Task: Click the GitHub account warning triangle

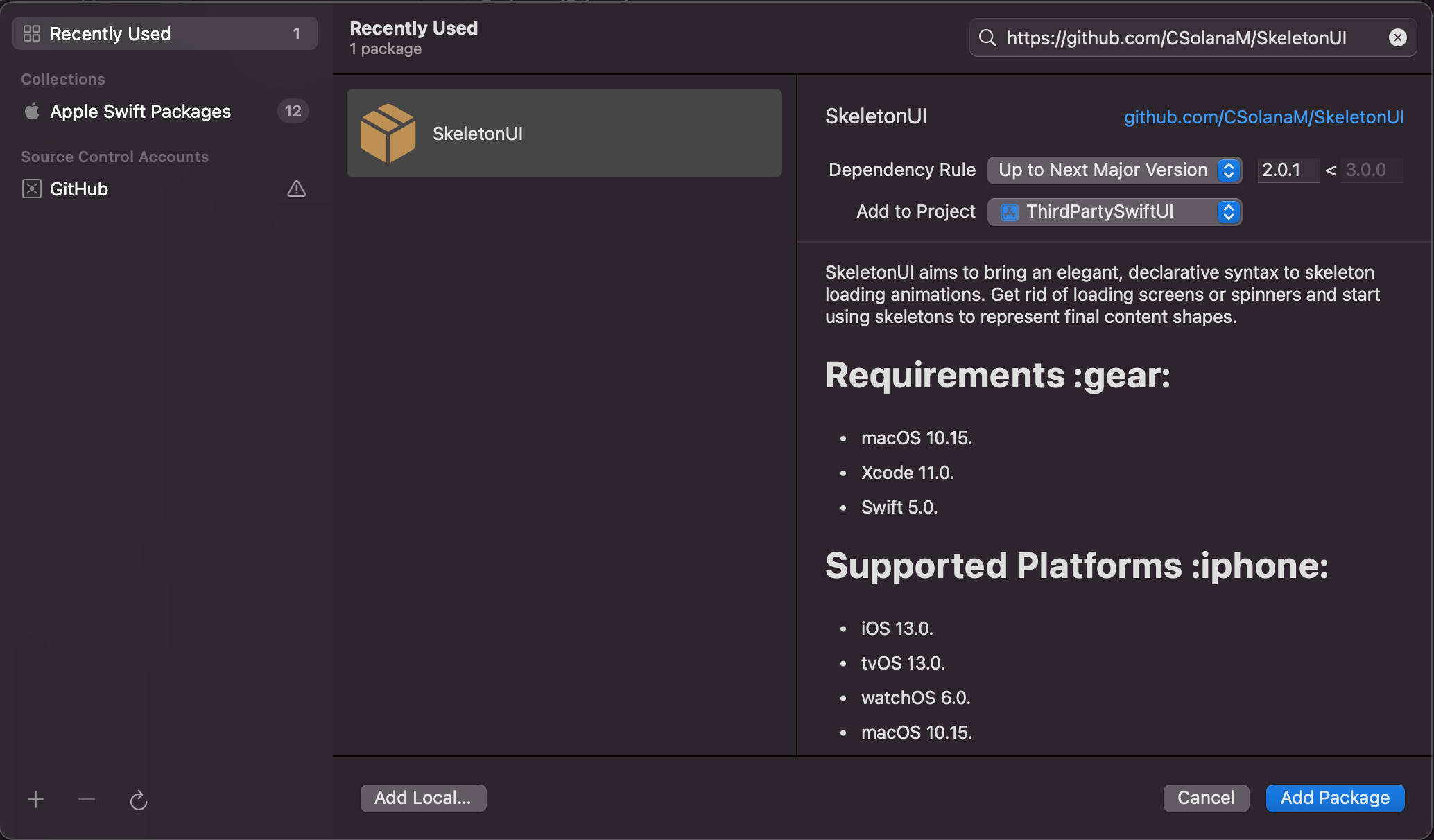Action: coord(296,189)
